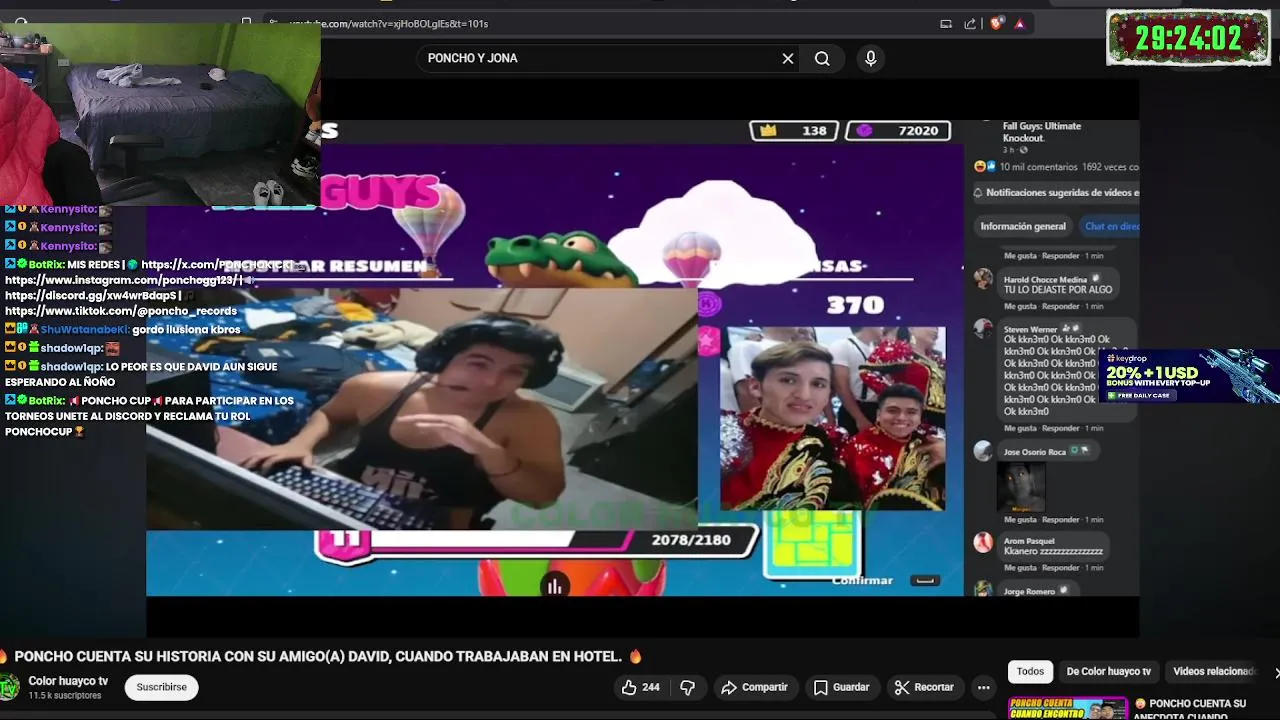Advance the chips row with right arrow

(x=1275, y=671)
